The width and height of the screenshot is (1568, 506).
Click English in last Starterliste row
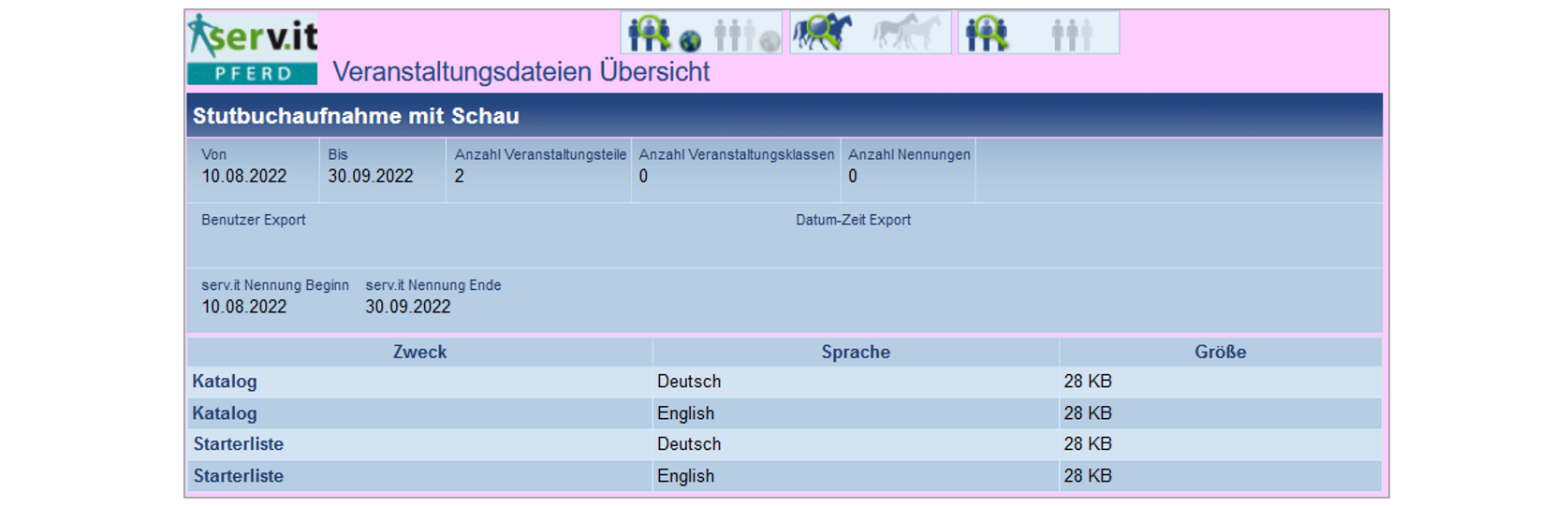686,476
